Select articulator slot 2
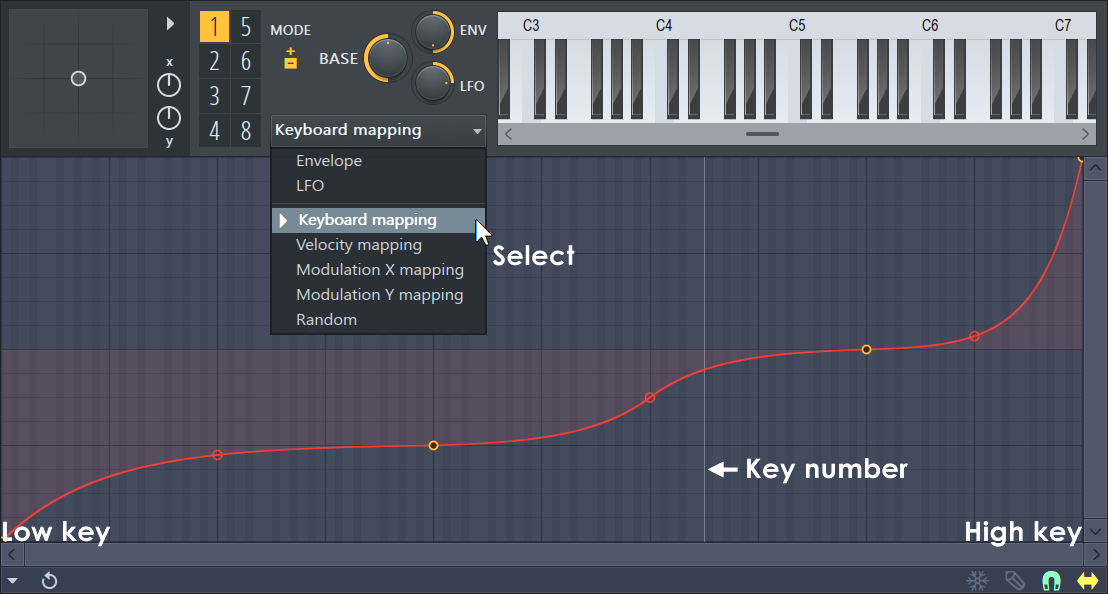Image resolution: width=1108 pixels, height=594 pixels. pos(214,61)
